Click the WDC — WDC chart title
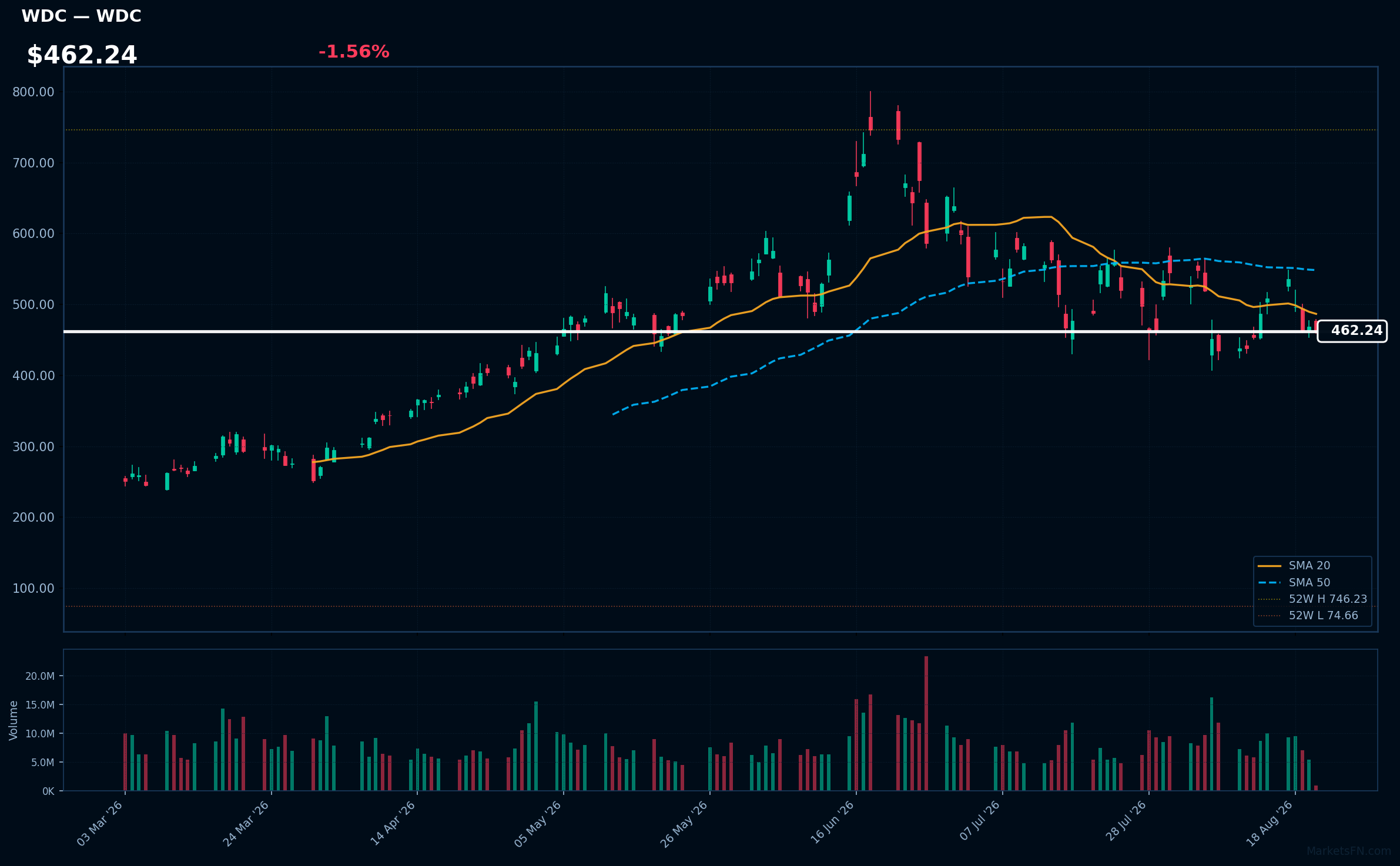1400x866 pixels. [81, 16]
